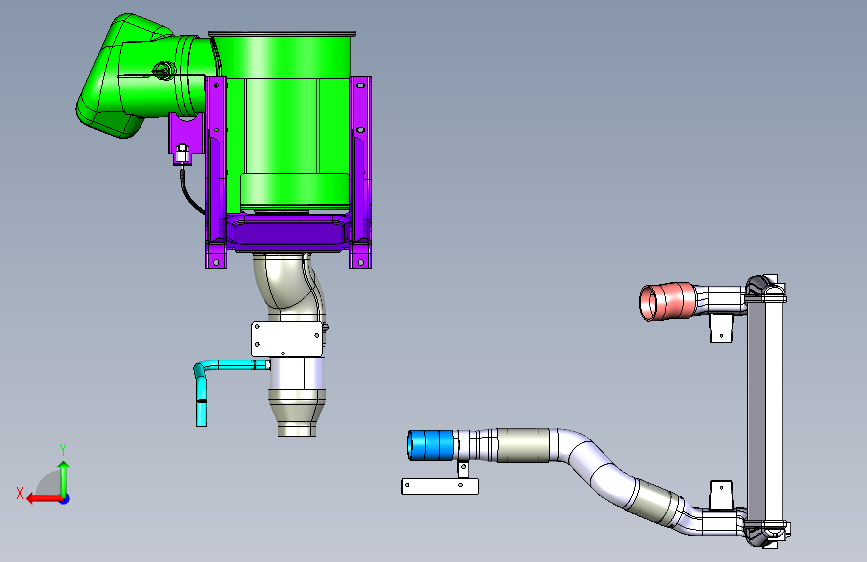Click the blue Z axis dot of triad

pyautogui.click(x=65, y=499)
